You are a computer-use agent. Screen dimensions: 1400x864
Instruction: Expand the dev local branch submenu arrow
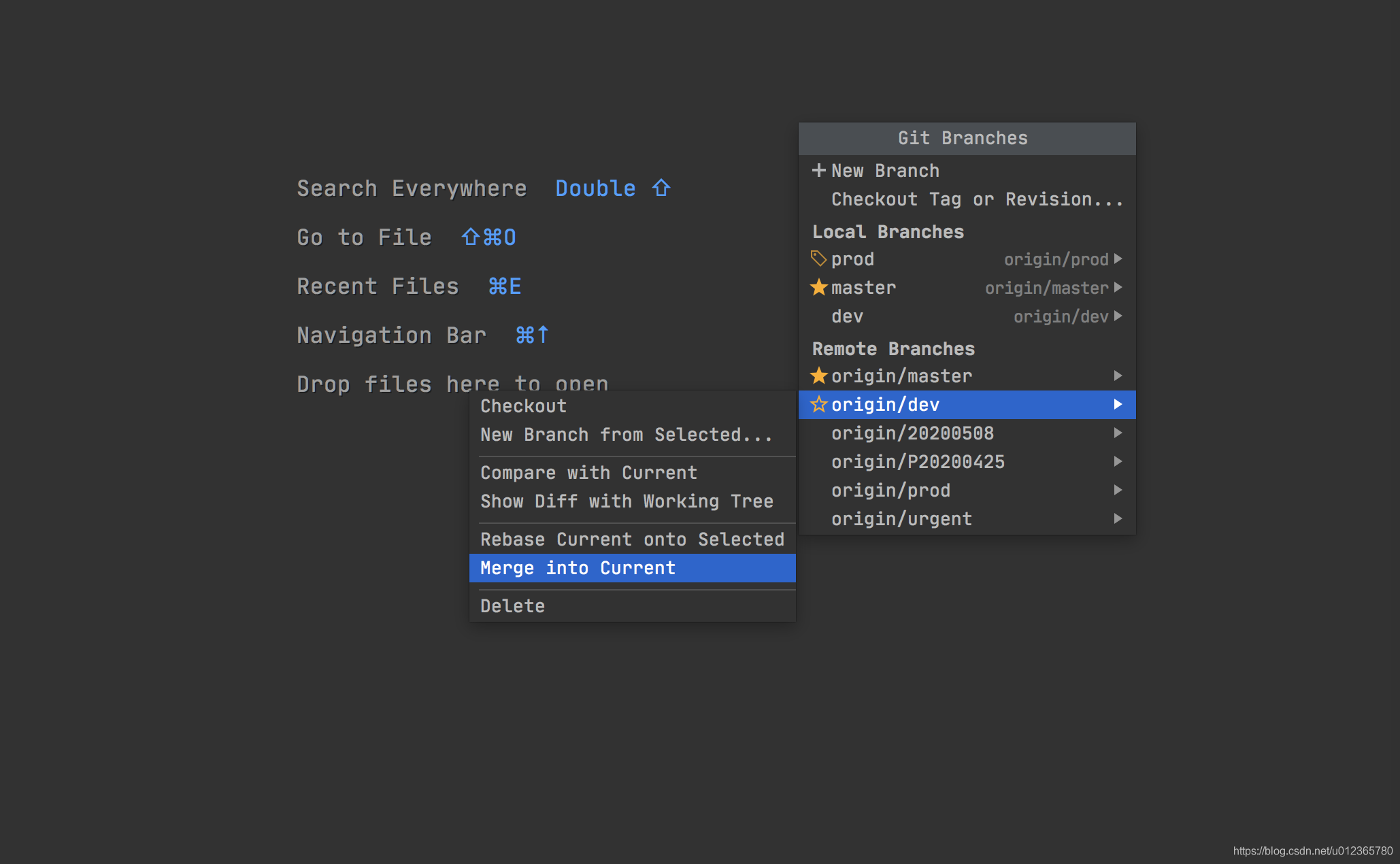1118,316
